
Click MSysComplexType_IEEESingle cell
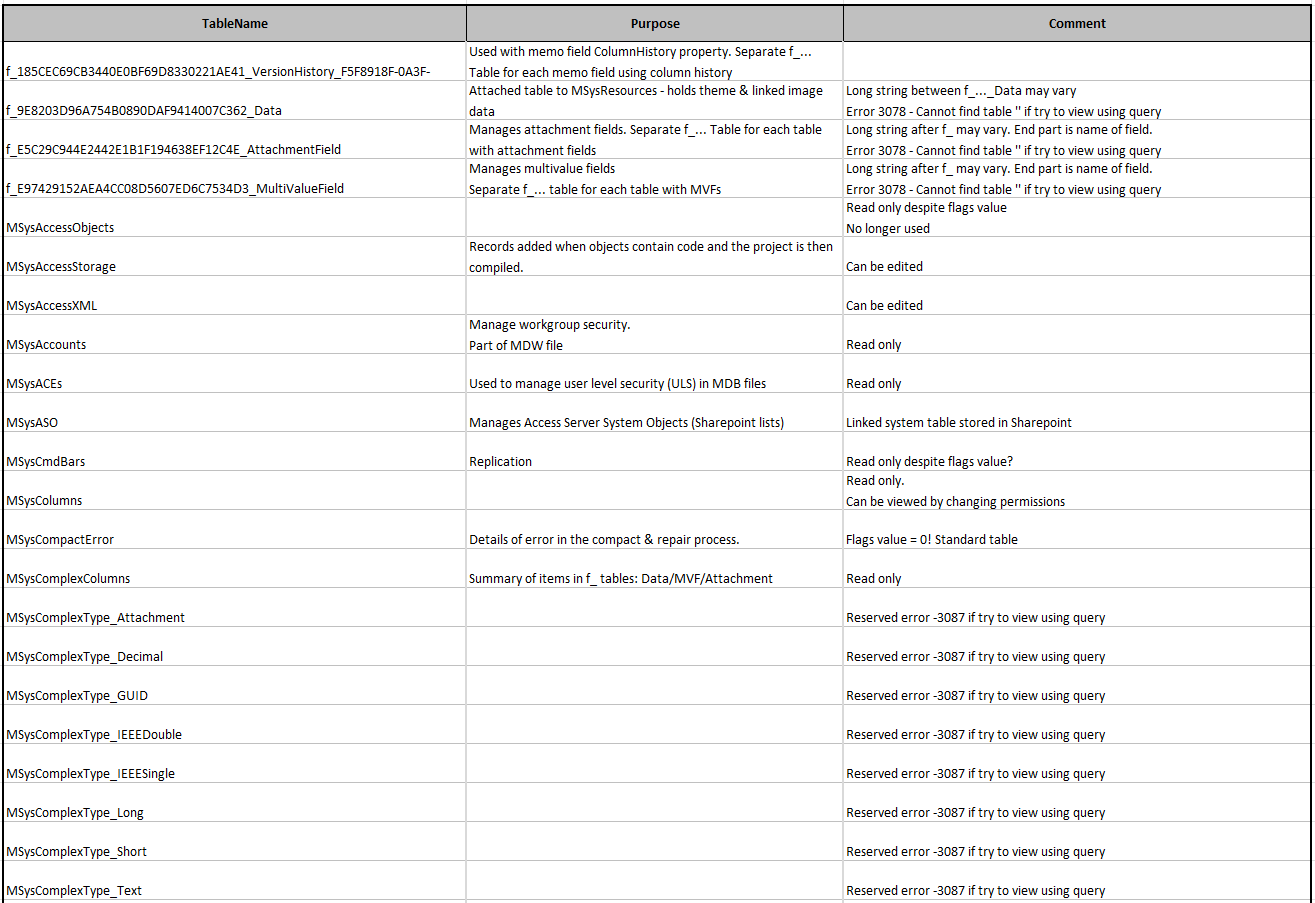(234, 764)
